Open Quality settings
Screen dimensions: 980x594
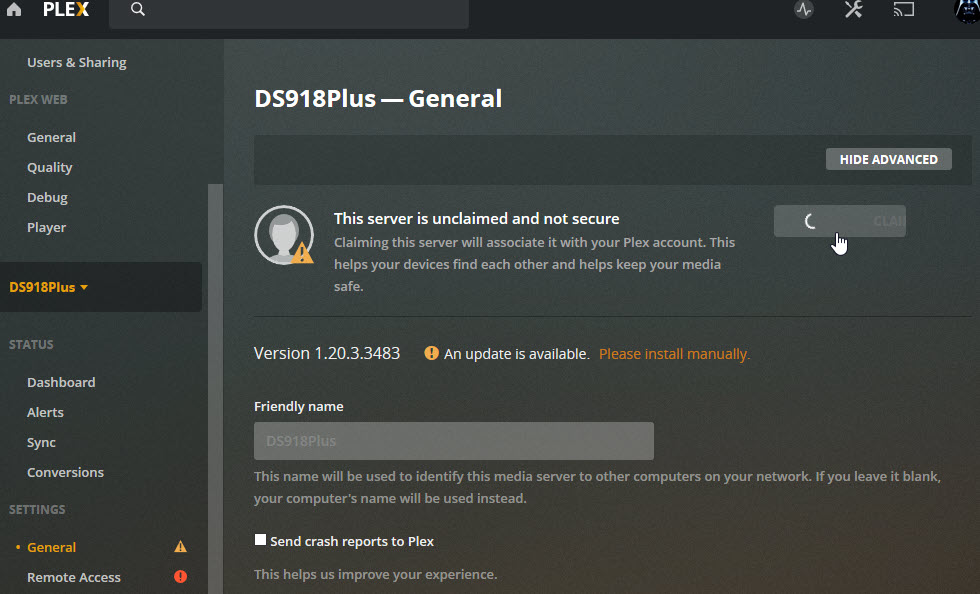[49, 168]
